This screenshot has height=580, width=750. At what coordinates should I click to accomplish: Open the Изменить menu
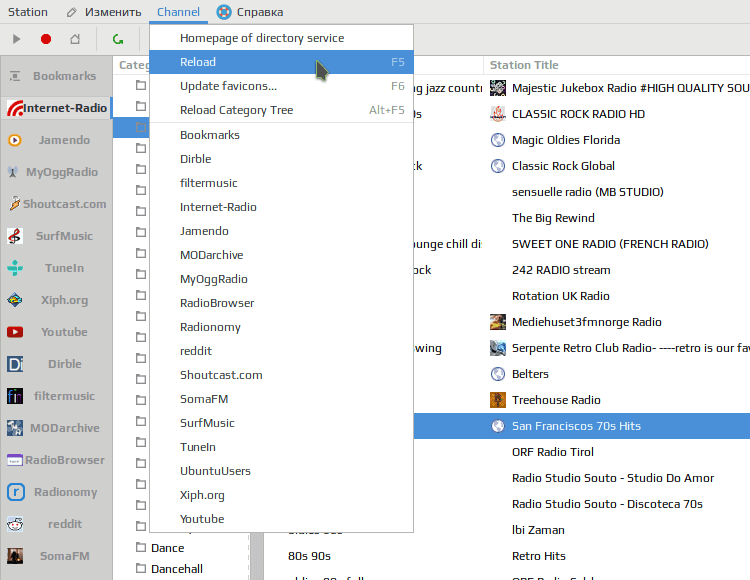(x=104, y=12)
